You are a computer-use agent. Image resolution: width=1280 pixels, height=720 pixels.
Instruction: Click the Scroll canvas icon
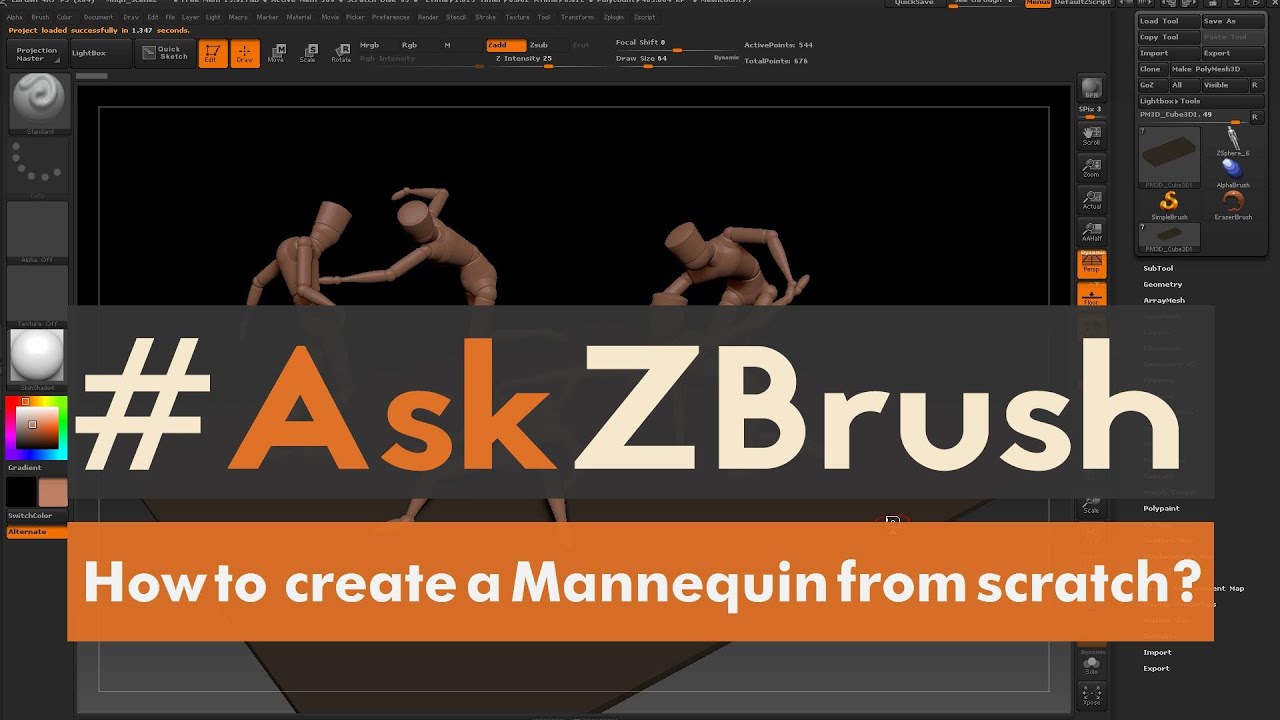click(1091, 135)
